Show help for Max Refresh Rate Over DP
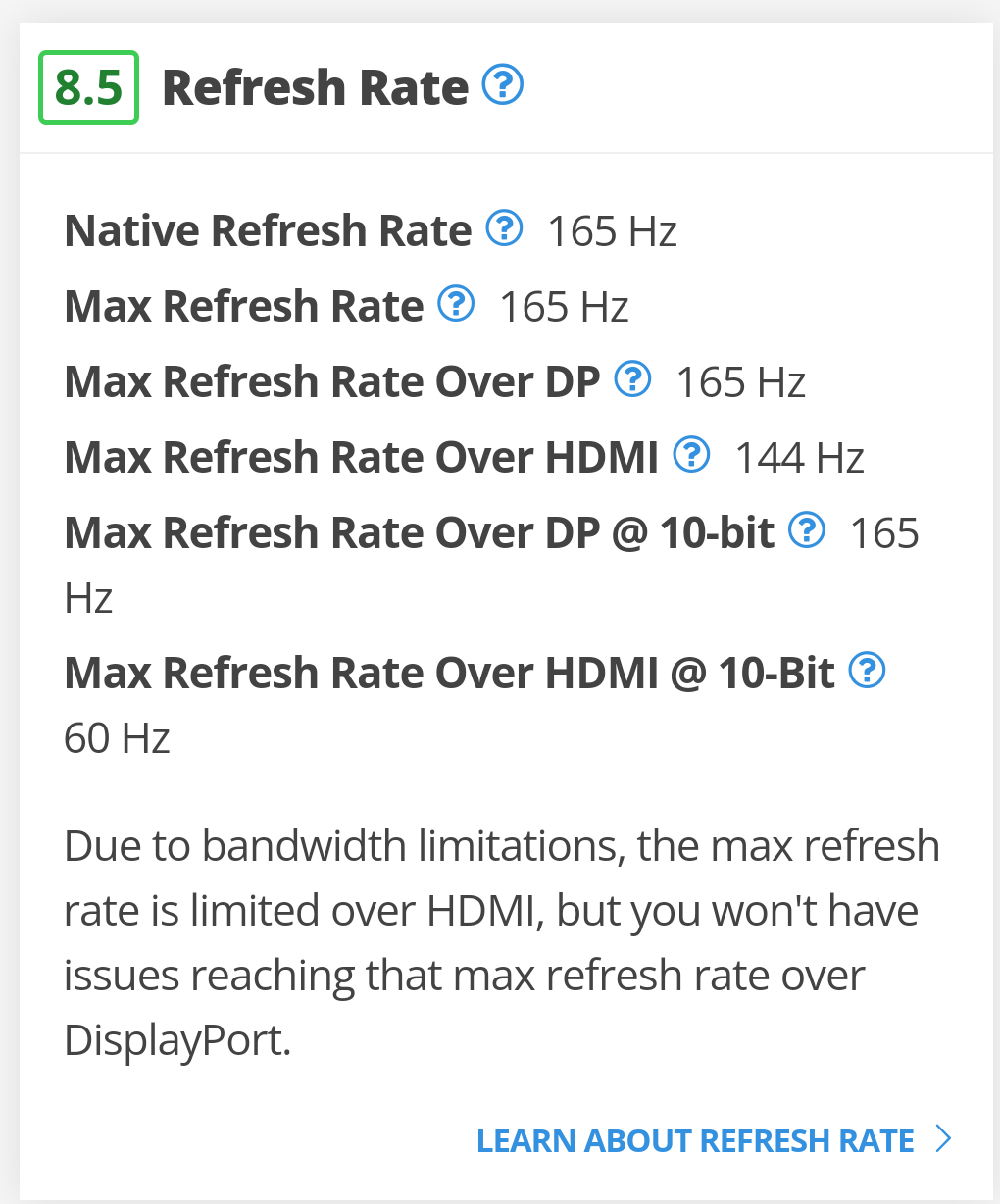The width and height of the screenshot is (1000, 1204). point(632,379)
